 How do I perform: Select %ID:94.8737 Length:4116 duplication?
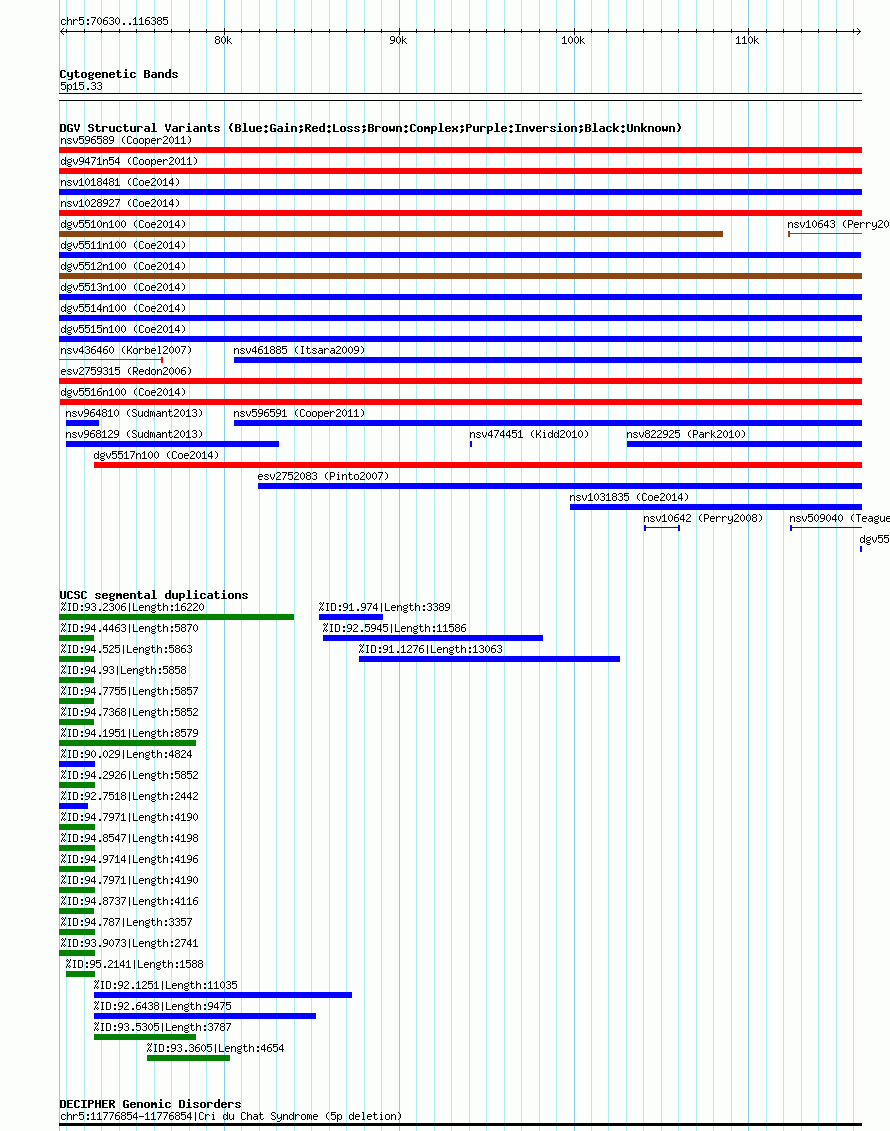[x=76, y=910]
